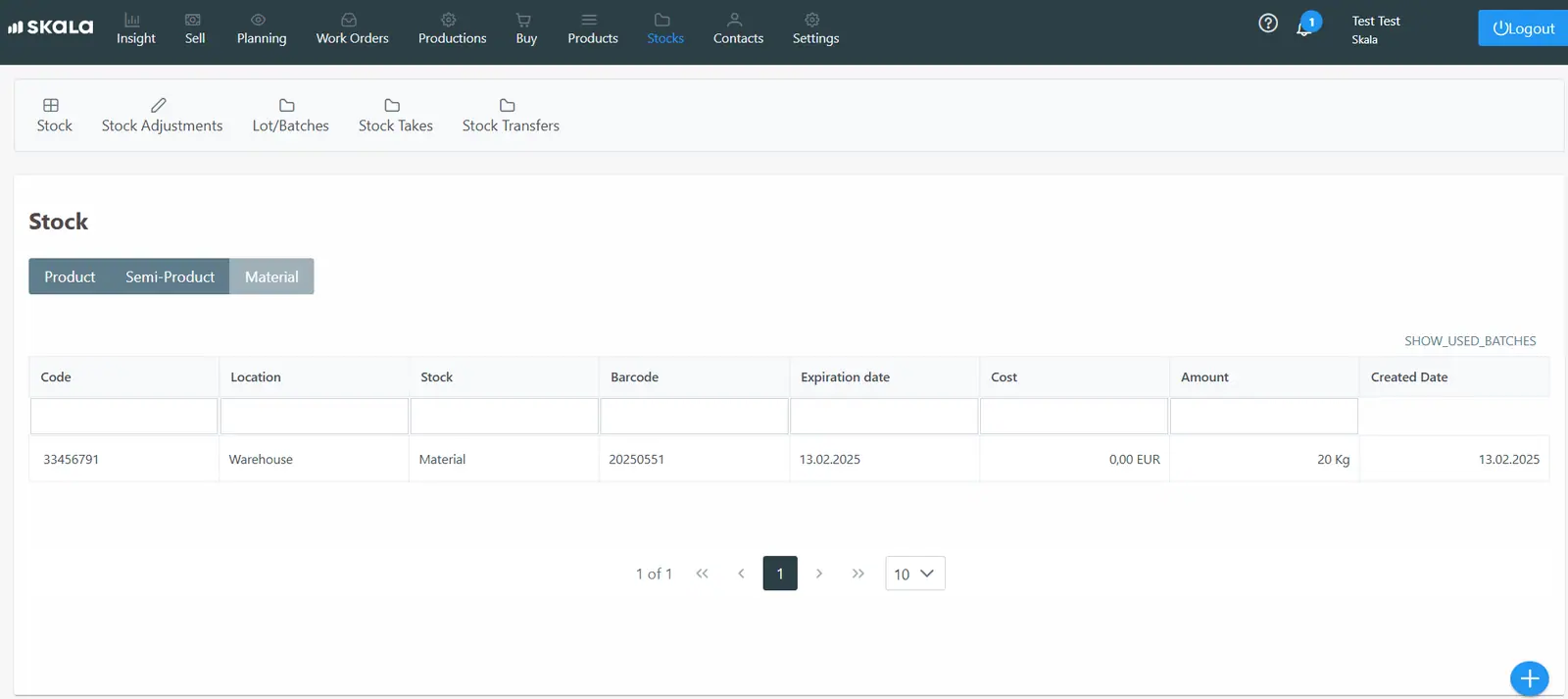Click SHOW_USED_BATCHES link
This screenshot has height=699, width=1568.
[x=1470, y=341]
